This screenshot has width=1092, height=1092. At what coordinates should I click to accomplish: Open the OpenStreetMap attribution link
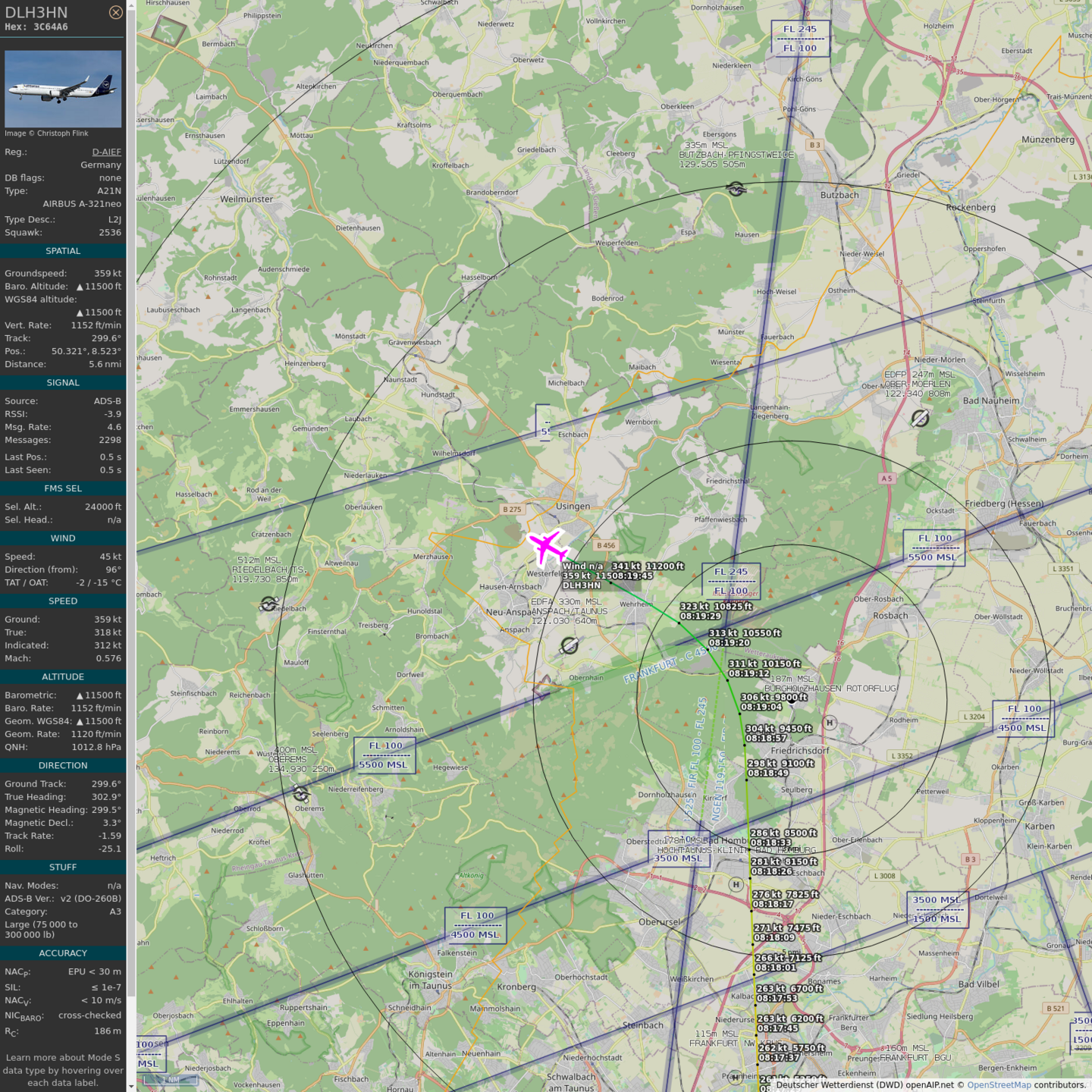click(999, 1084)
